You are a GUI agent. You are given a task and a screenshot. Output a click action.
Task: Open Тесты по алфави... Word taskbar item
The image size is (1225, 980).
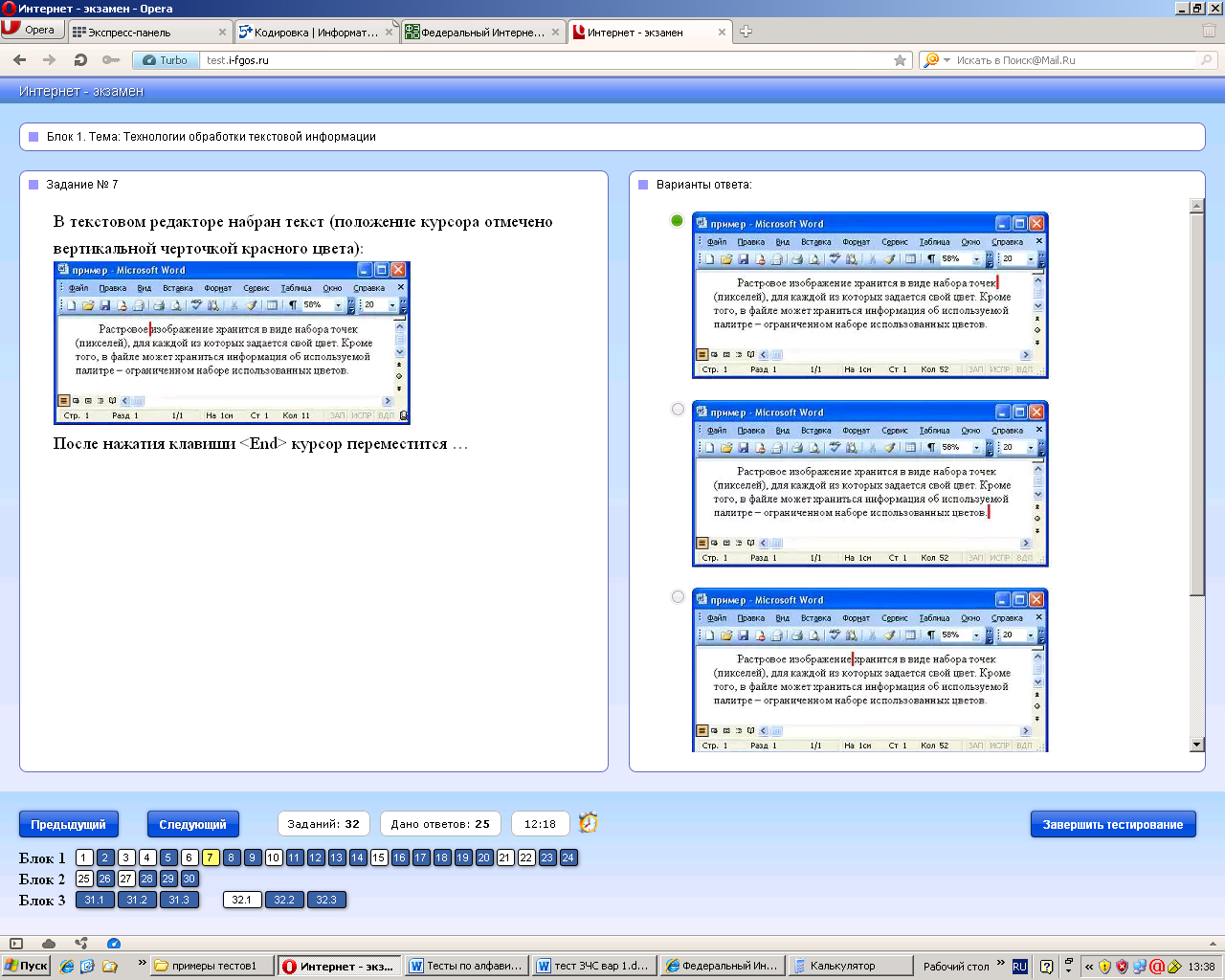coord(466,966)
